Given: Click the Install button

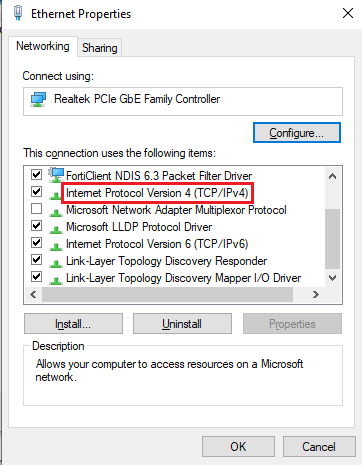Looking at the screenshot, I should 73,324.
